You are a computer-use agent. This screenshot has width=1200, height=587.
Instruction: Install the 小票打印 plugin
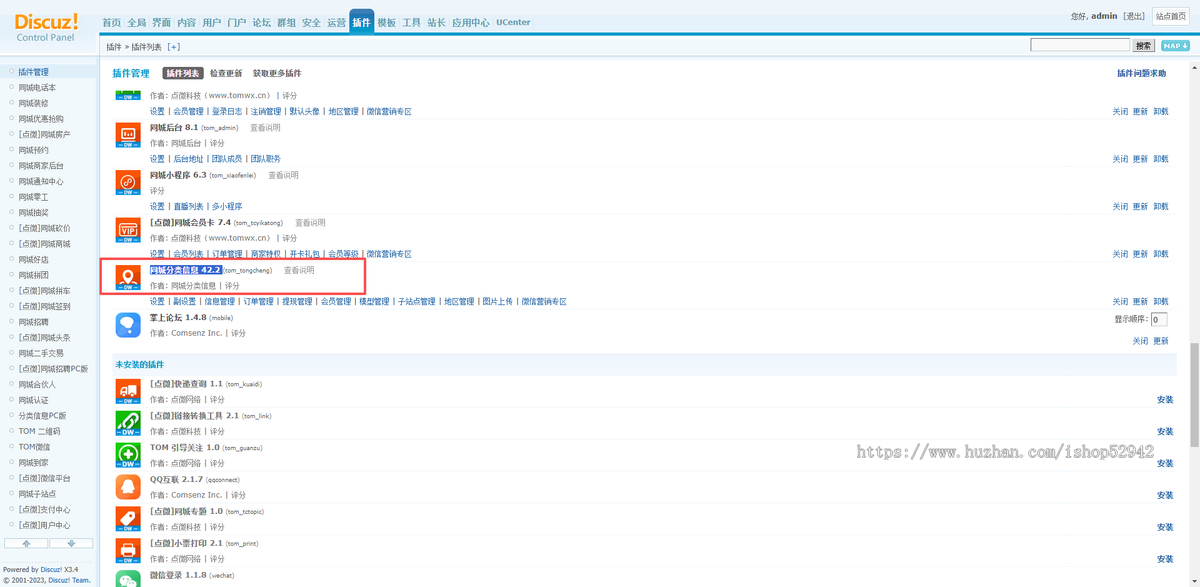[1165, 559]
